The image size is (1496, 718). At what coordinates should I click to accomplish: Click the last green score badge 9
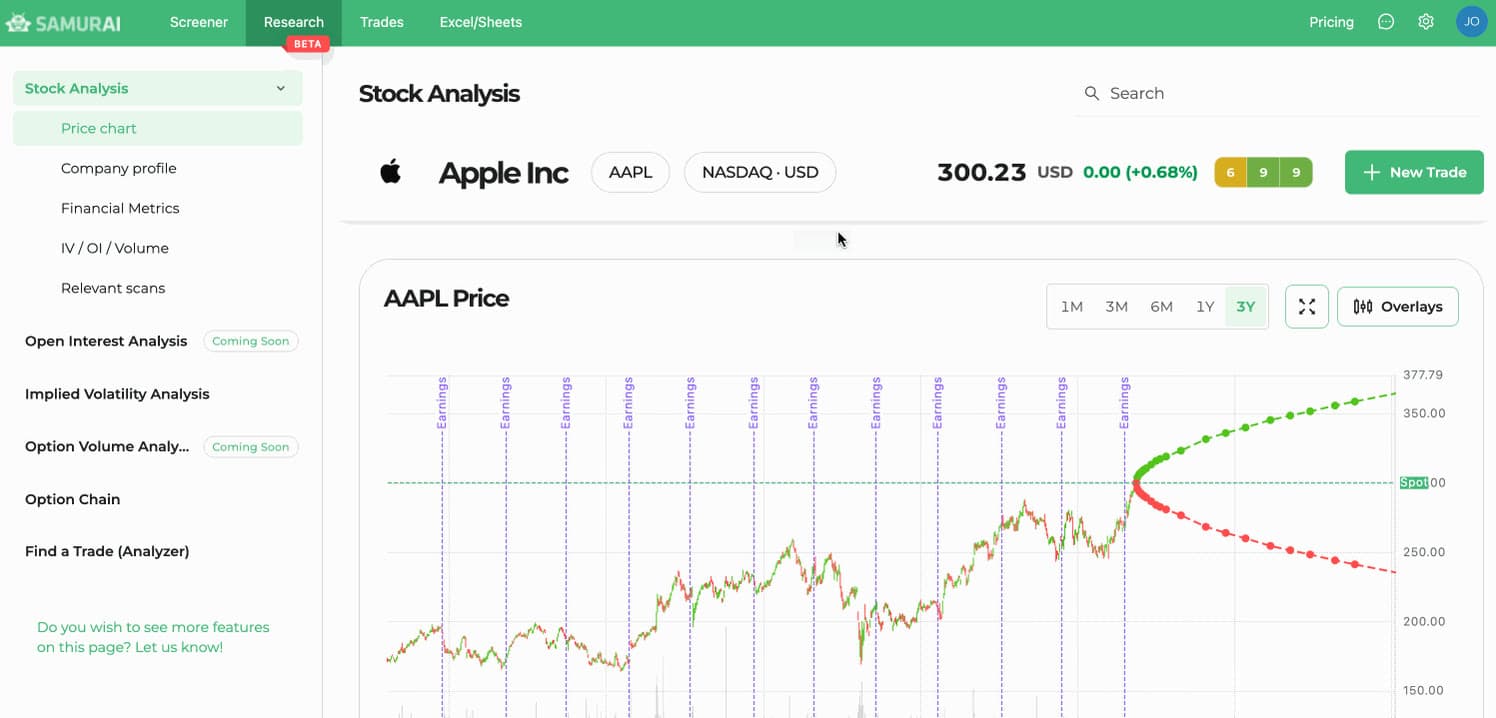click(x=1296, y=172)
